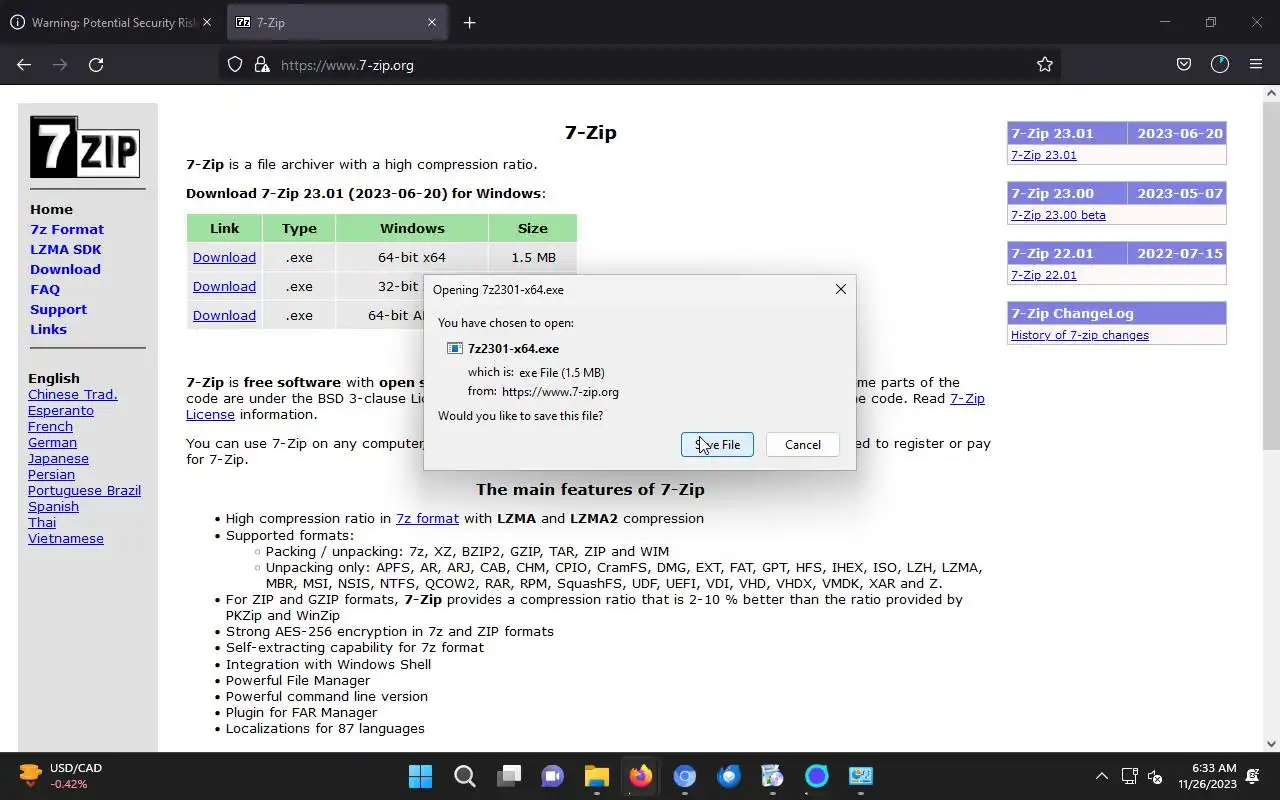Open the 7-Zip 22.01 release link
1280x800 pixels.
tap(1043, 275)
